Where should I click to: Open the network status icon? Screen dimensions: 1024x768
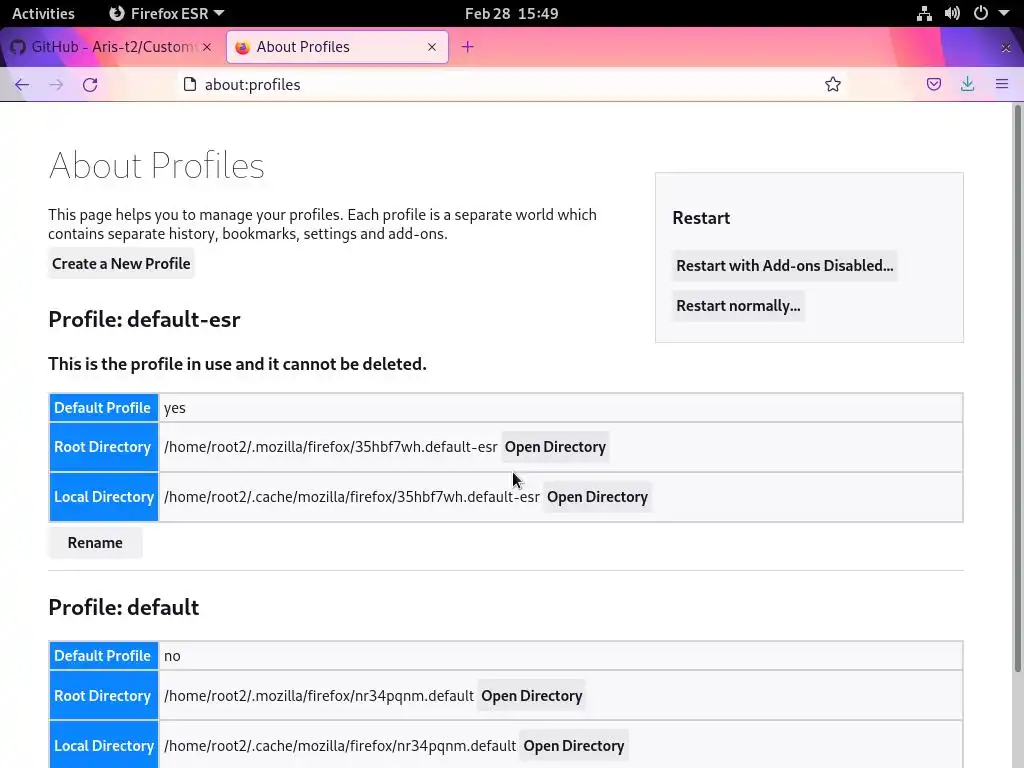pos(924,13)
